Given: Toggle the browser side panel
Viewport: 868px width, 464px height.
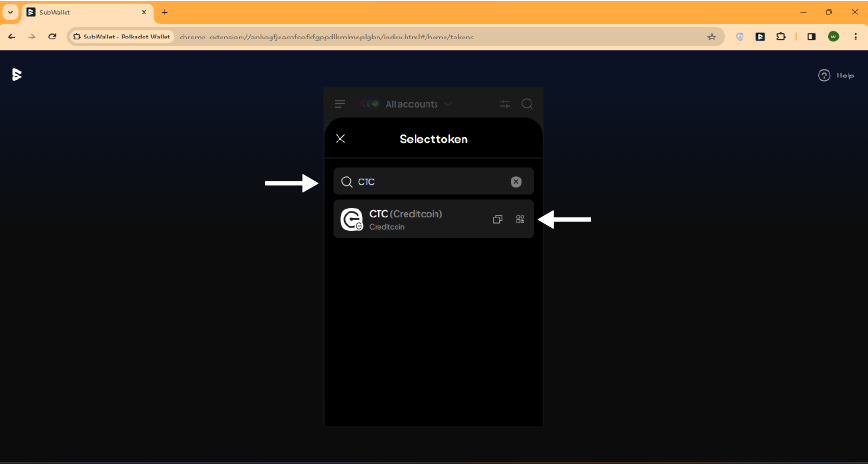Looking at the screenshot, I should coord(811,37).
